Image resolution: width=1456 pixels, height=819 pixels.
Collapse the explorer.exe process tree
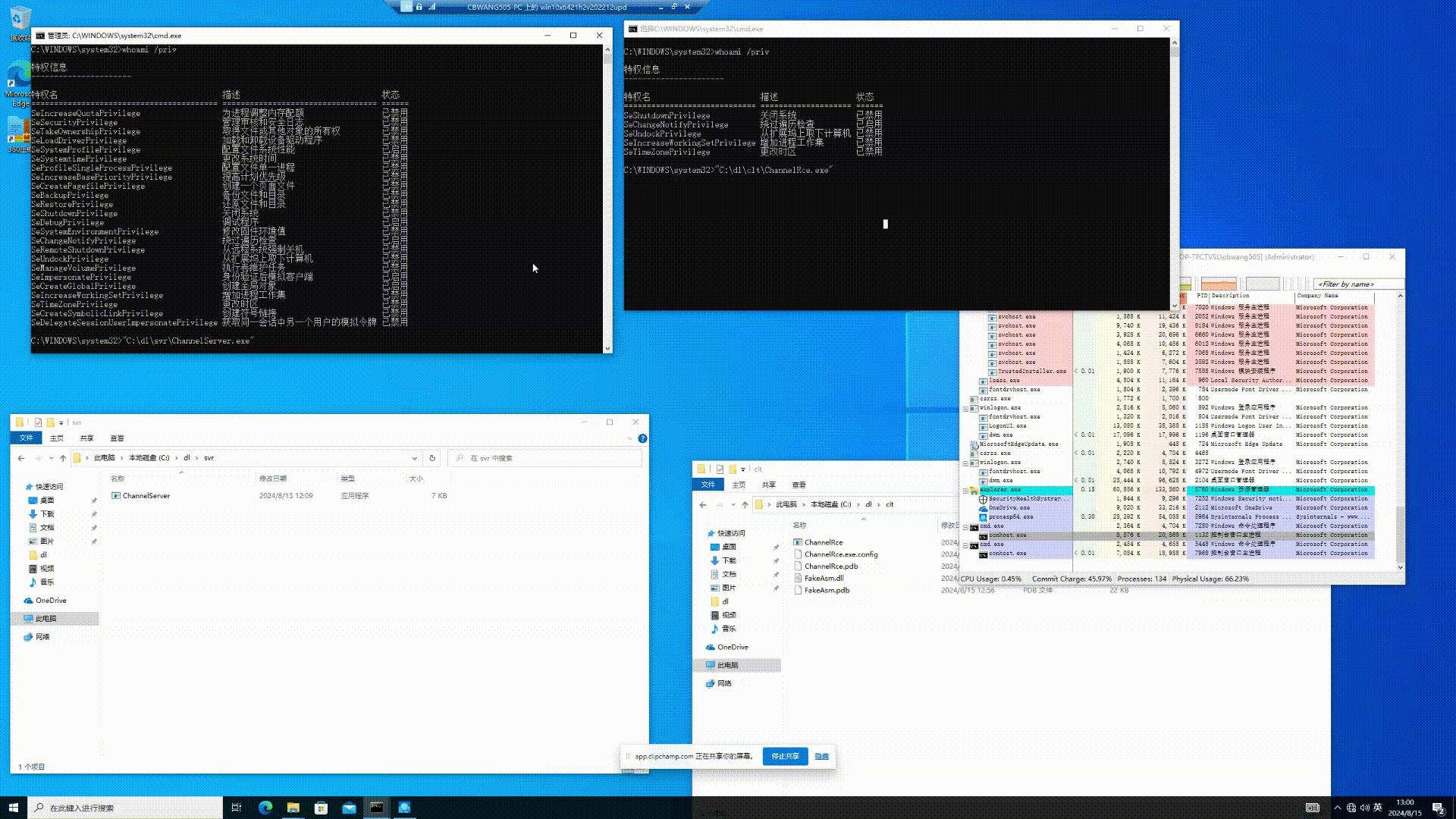(965, 491)
